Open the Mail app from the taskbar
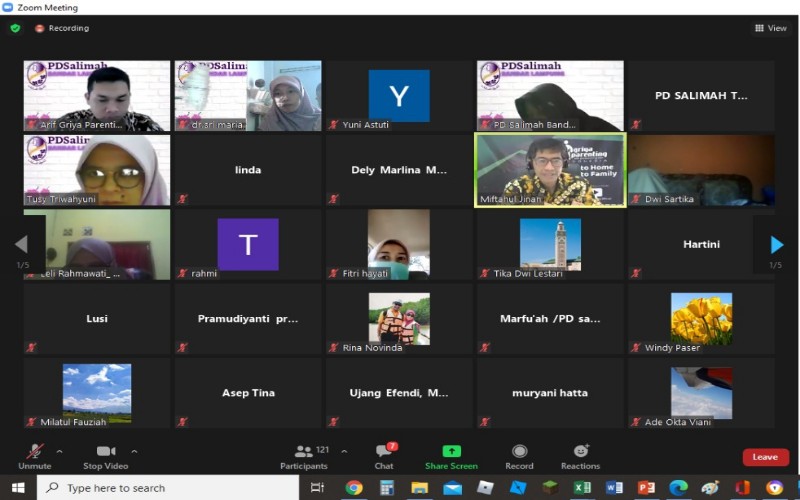The image size is (800, 500). (x=452, y=488)
